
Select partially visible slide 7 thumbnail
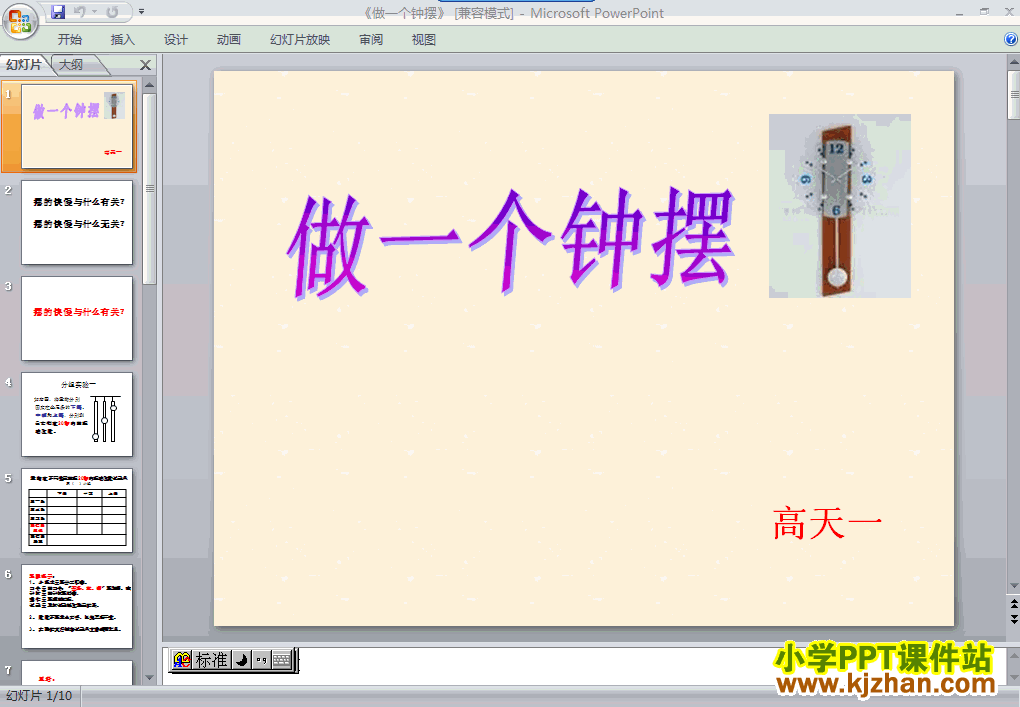coord(77,673)
